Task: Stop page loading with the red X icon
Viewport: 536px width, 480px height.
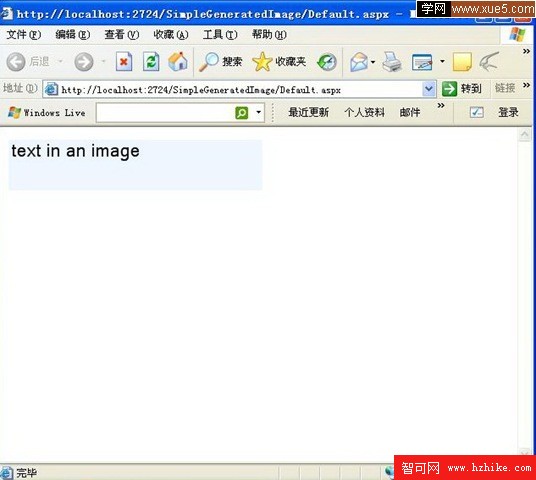Action: [124, 62]
